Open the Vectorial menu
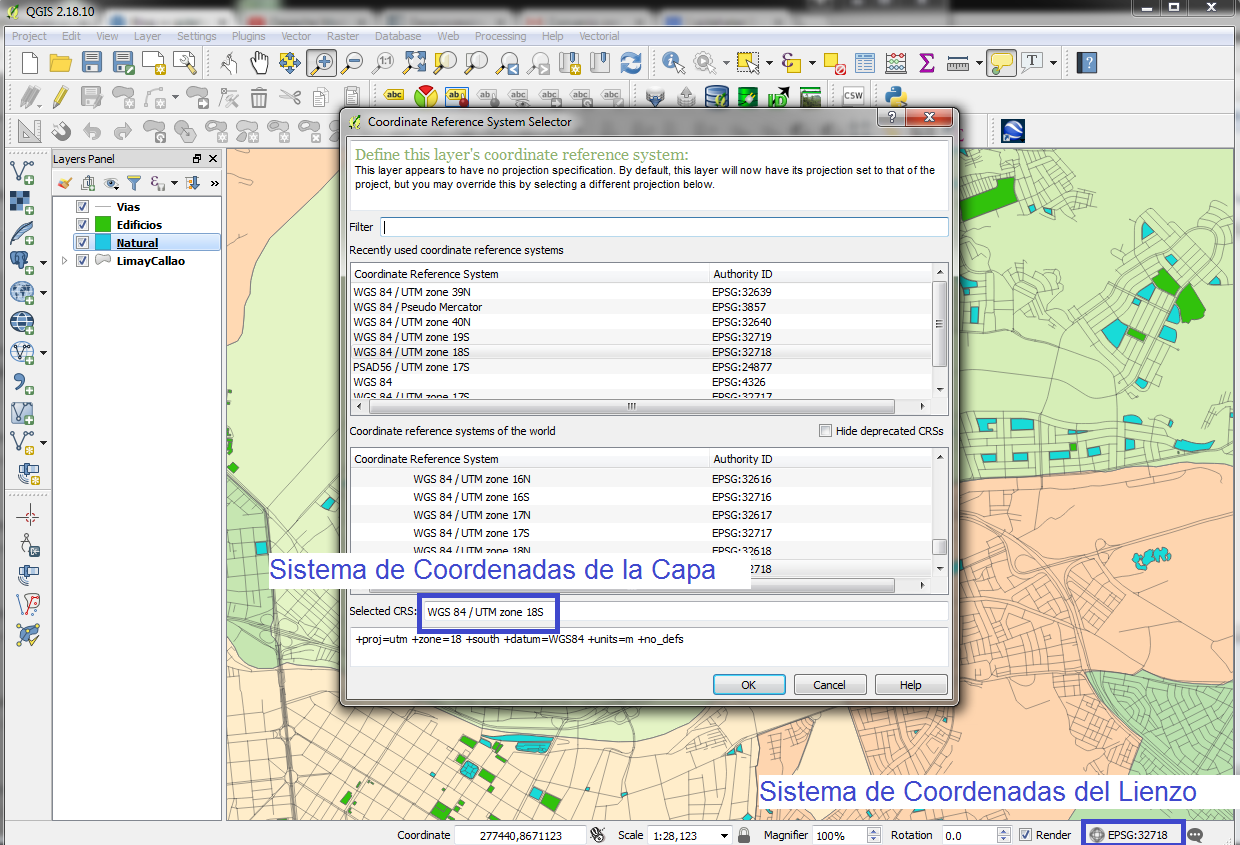1240x845 pixels. 599,36
